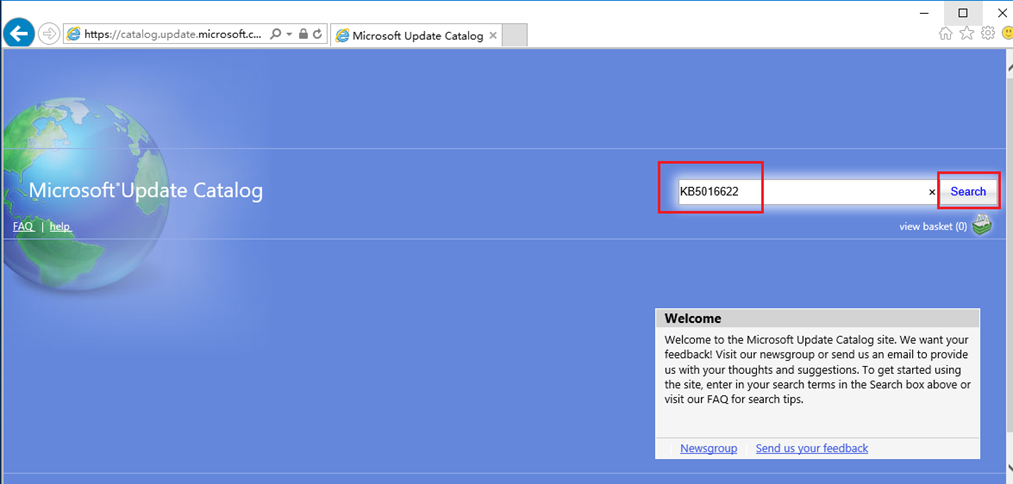Click the Internet Explorer icon in address bar
1013x484 pixels.
tap(74, 34)
